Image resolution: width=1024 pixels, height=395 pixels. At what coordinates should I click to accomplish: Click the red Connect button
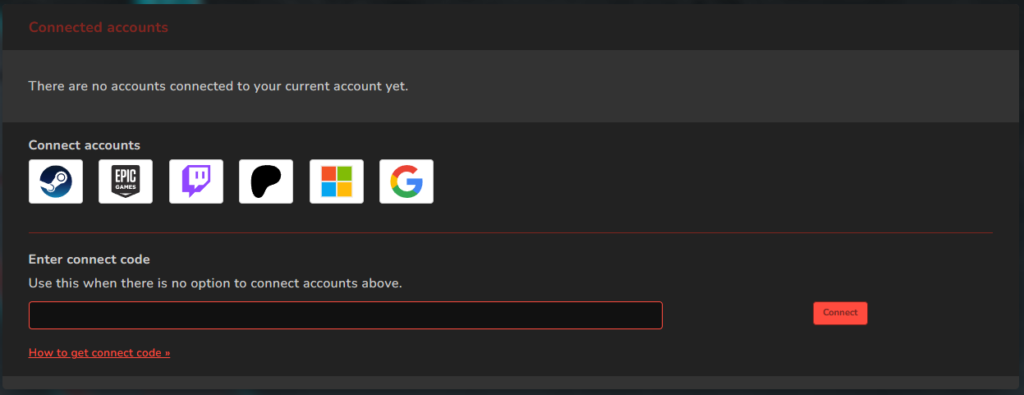(840, 313)
